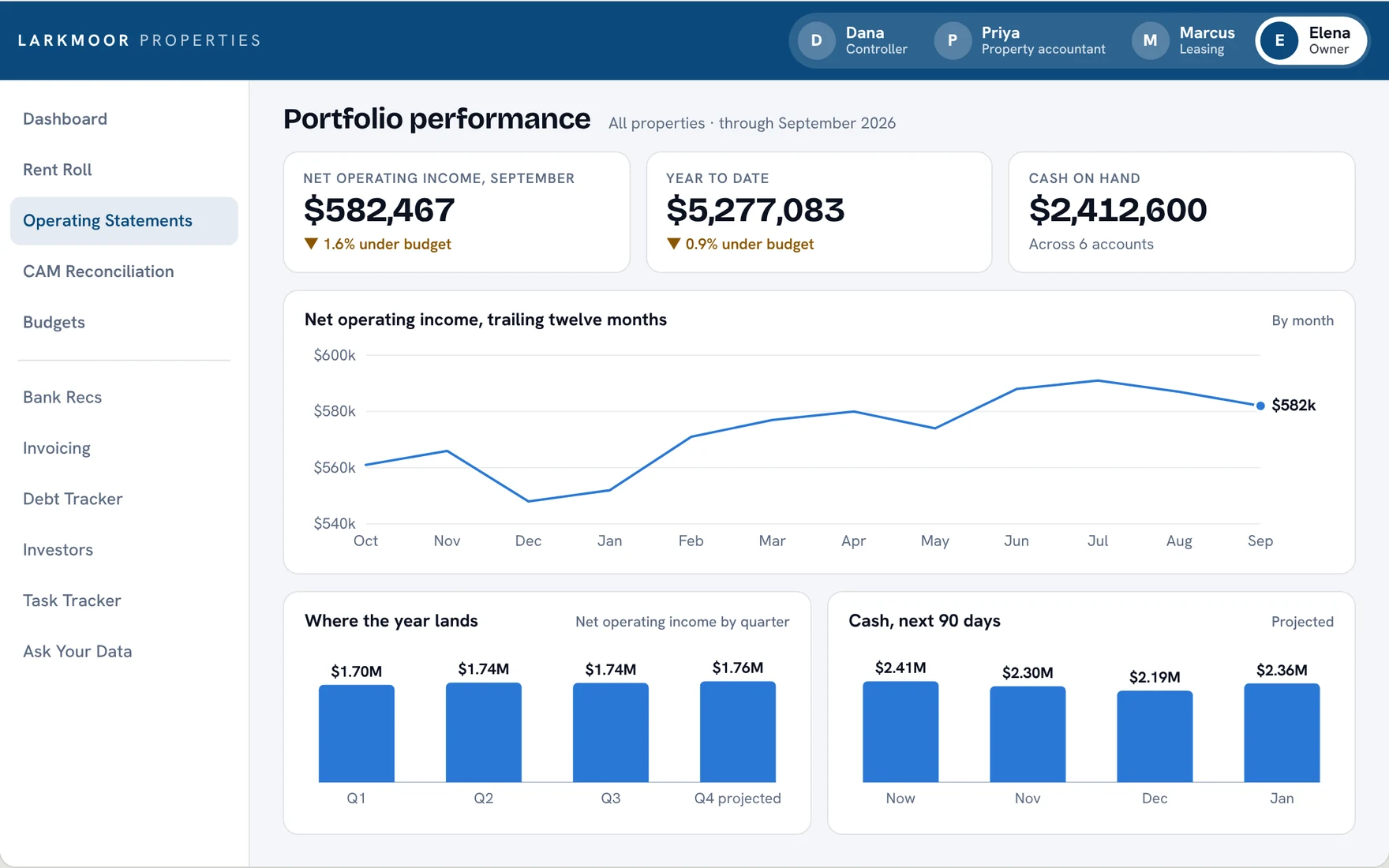Click the Q1 bar showing $1.70M
This screenshot has height=868, width=1389.
[356, 733]
